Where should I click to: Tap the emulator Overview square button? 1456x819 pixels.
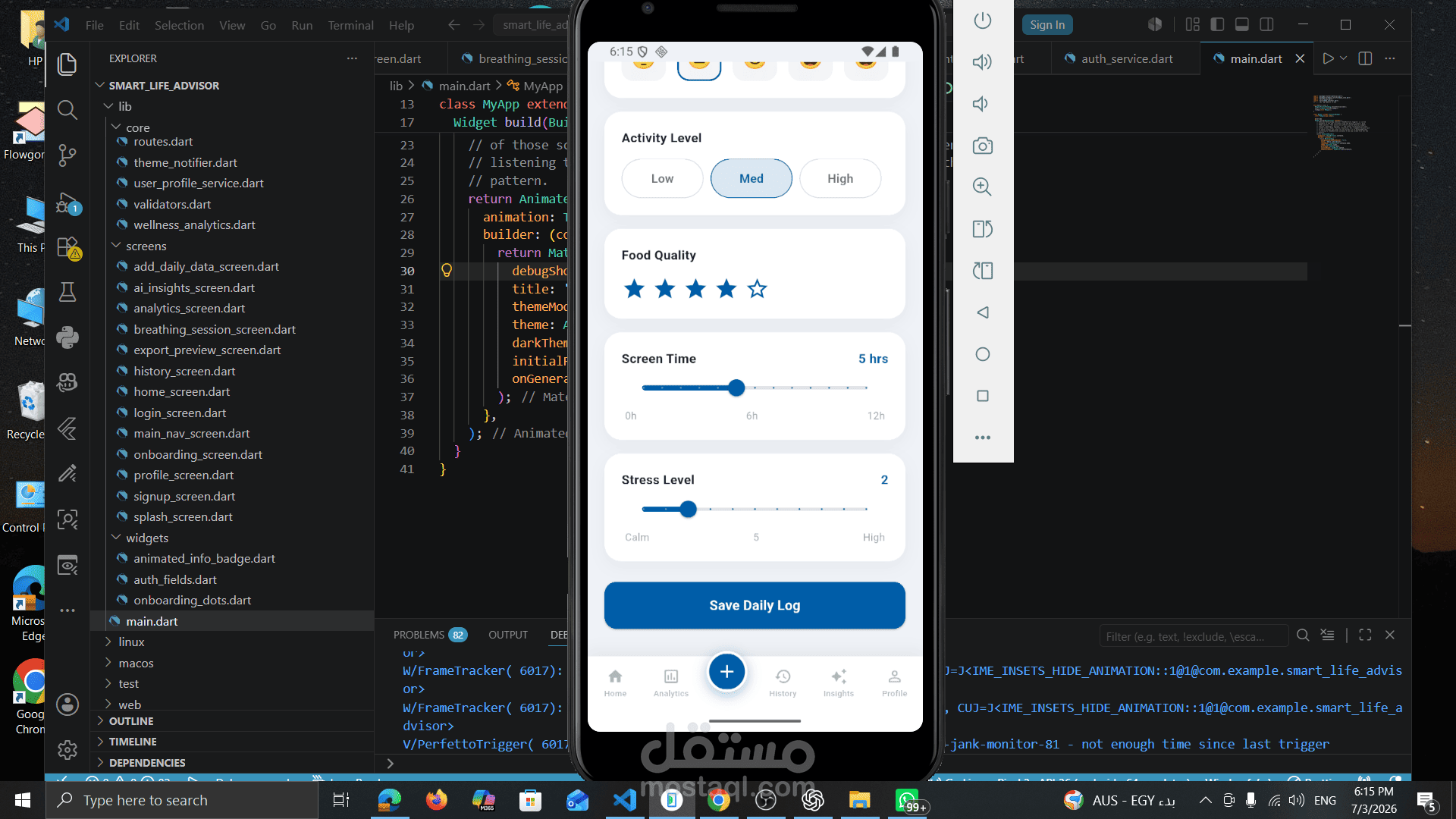[983, 396]
